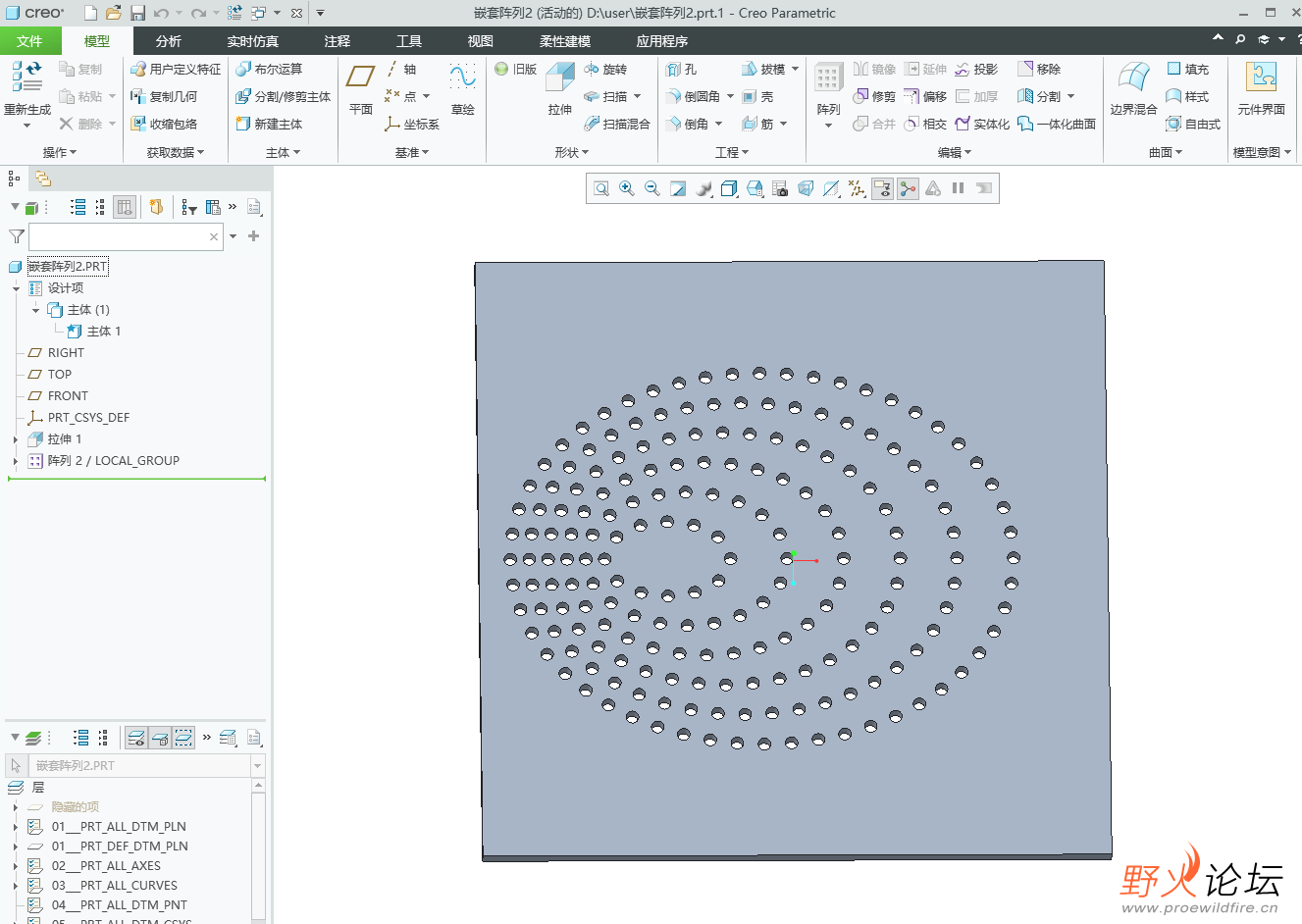Click the Freestyle (自由式) tool
Image resolution: width=1302 pixels, height=924 pixels.
pos(1193,124)
